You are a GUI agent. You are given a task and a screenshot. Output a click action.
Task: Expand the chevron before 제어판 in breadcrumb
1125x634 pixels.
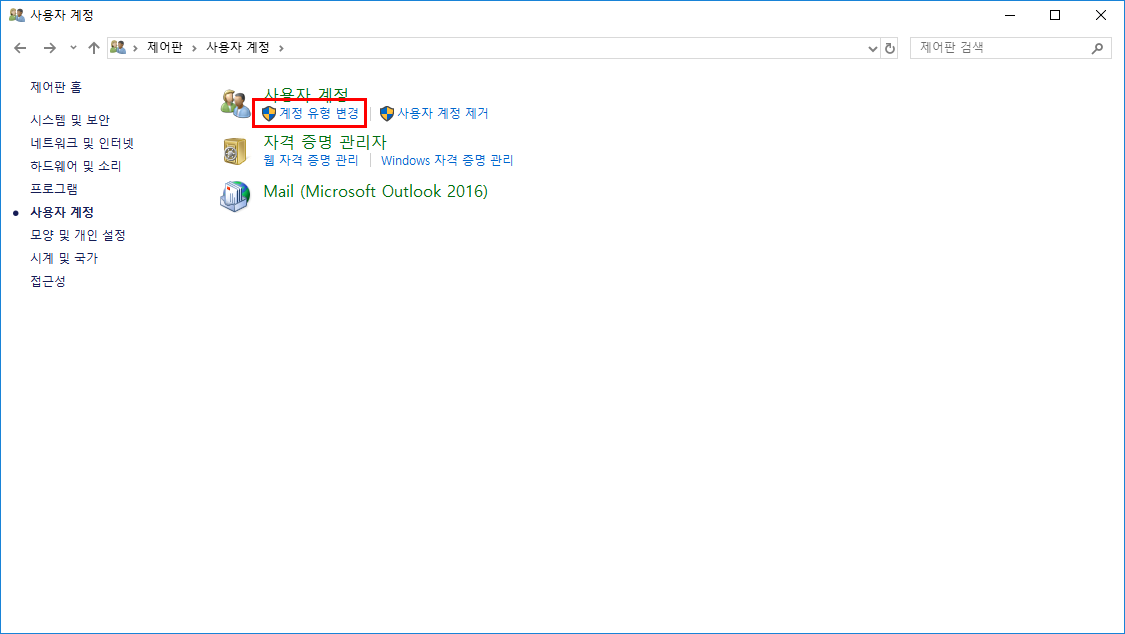(135, 48)
